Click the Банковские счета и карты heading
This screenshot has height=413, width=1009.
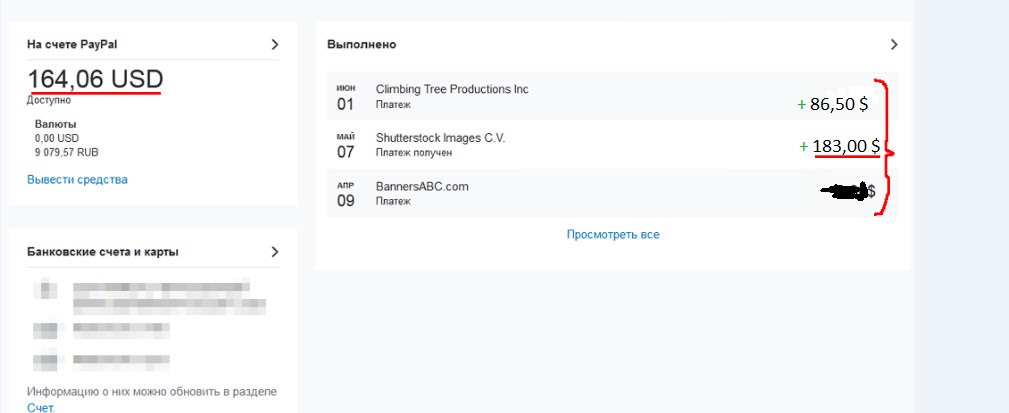[102, 252]
